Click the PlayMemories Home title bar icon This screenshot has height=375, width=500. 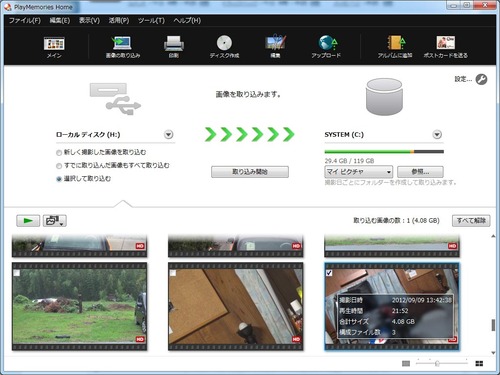[x=8, y=7]
